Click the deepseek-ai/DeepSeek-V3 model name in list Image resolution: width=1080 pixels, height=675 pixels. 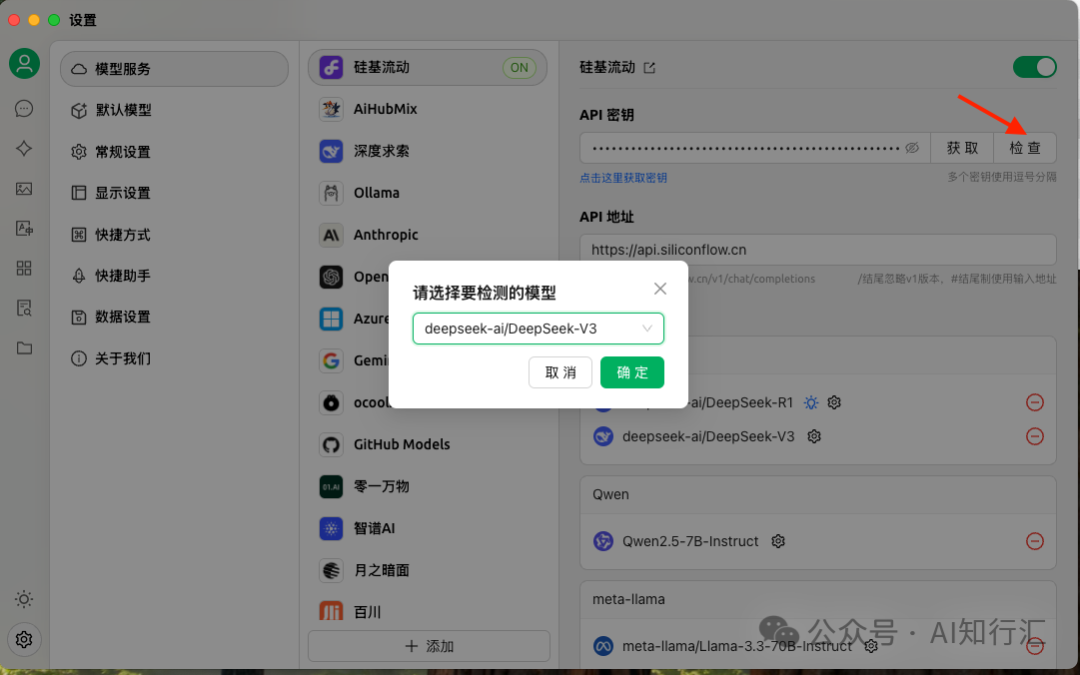coord(708,437)
